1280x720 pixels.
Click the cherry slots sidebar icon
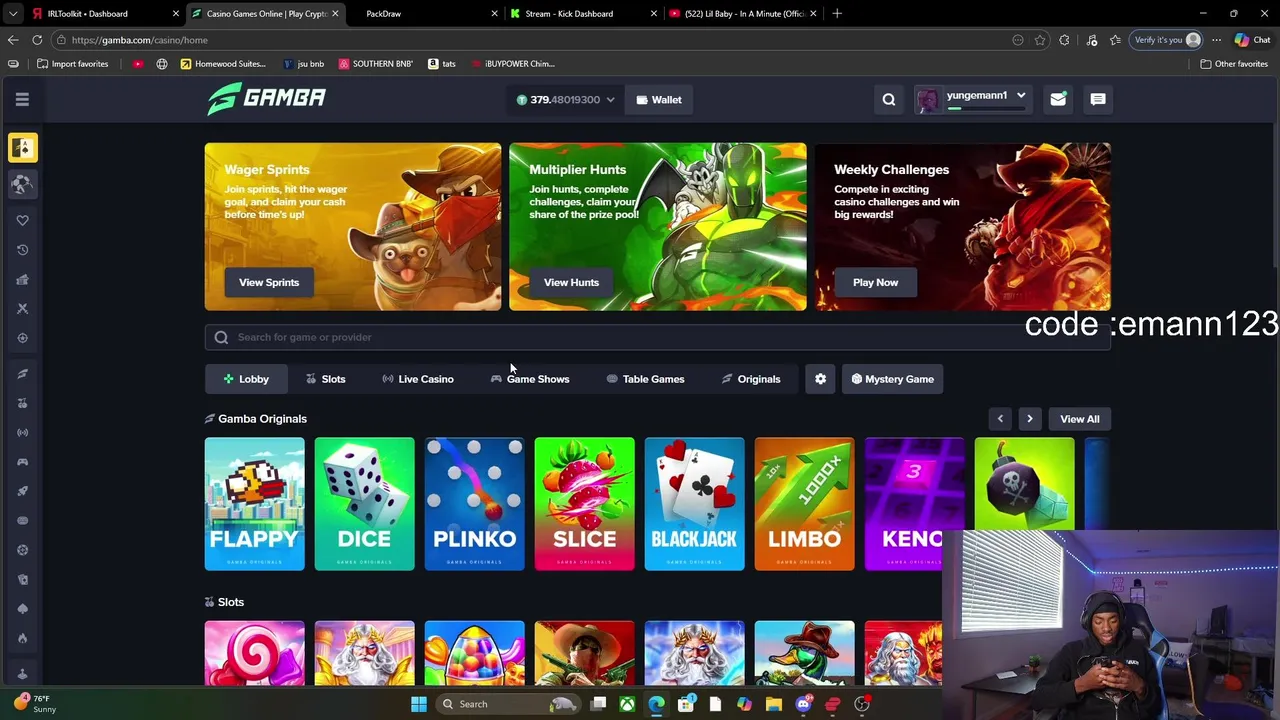[x=22, y=403]
